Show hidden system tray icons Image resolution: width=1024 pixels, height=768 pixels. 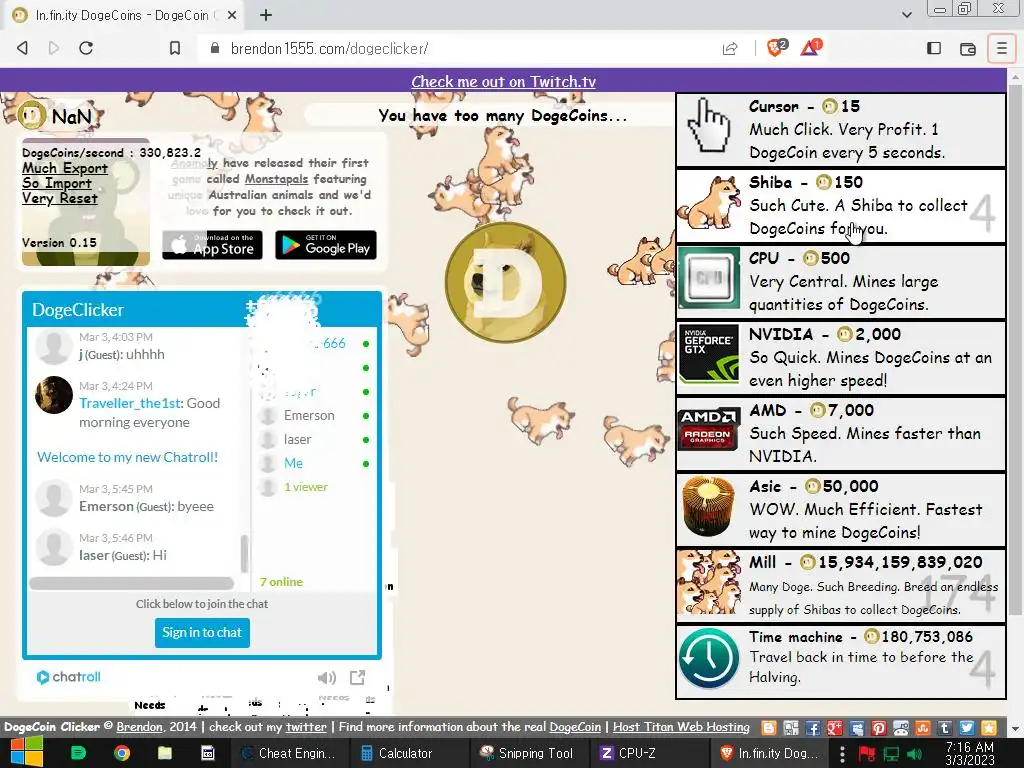click(842, 753)
